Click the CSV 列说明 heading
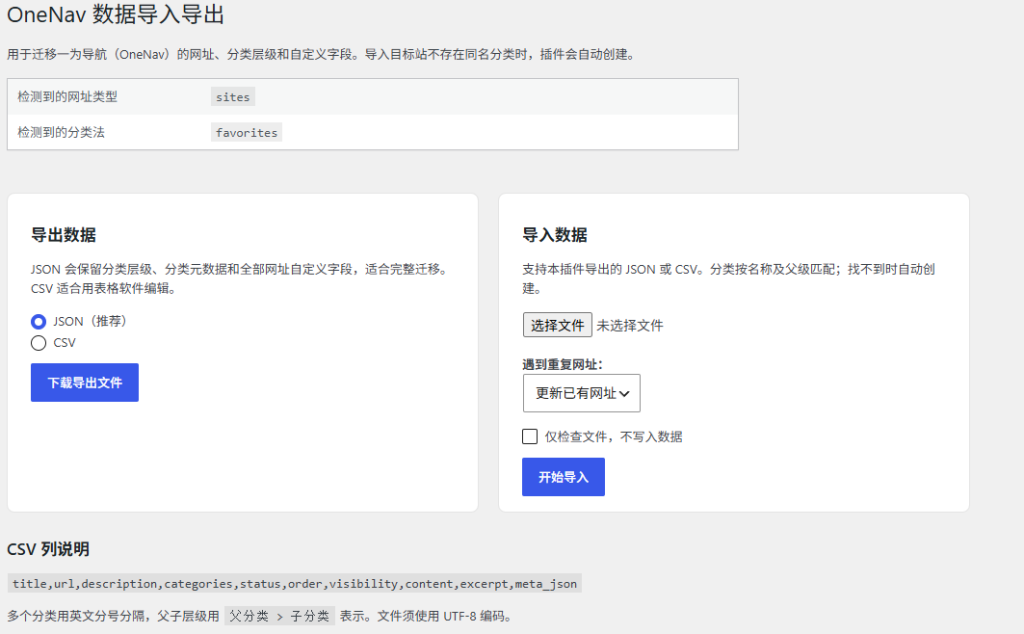 click(x=48, y=549)
